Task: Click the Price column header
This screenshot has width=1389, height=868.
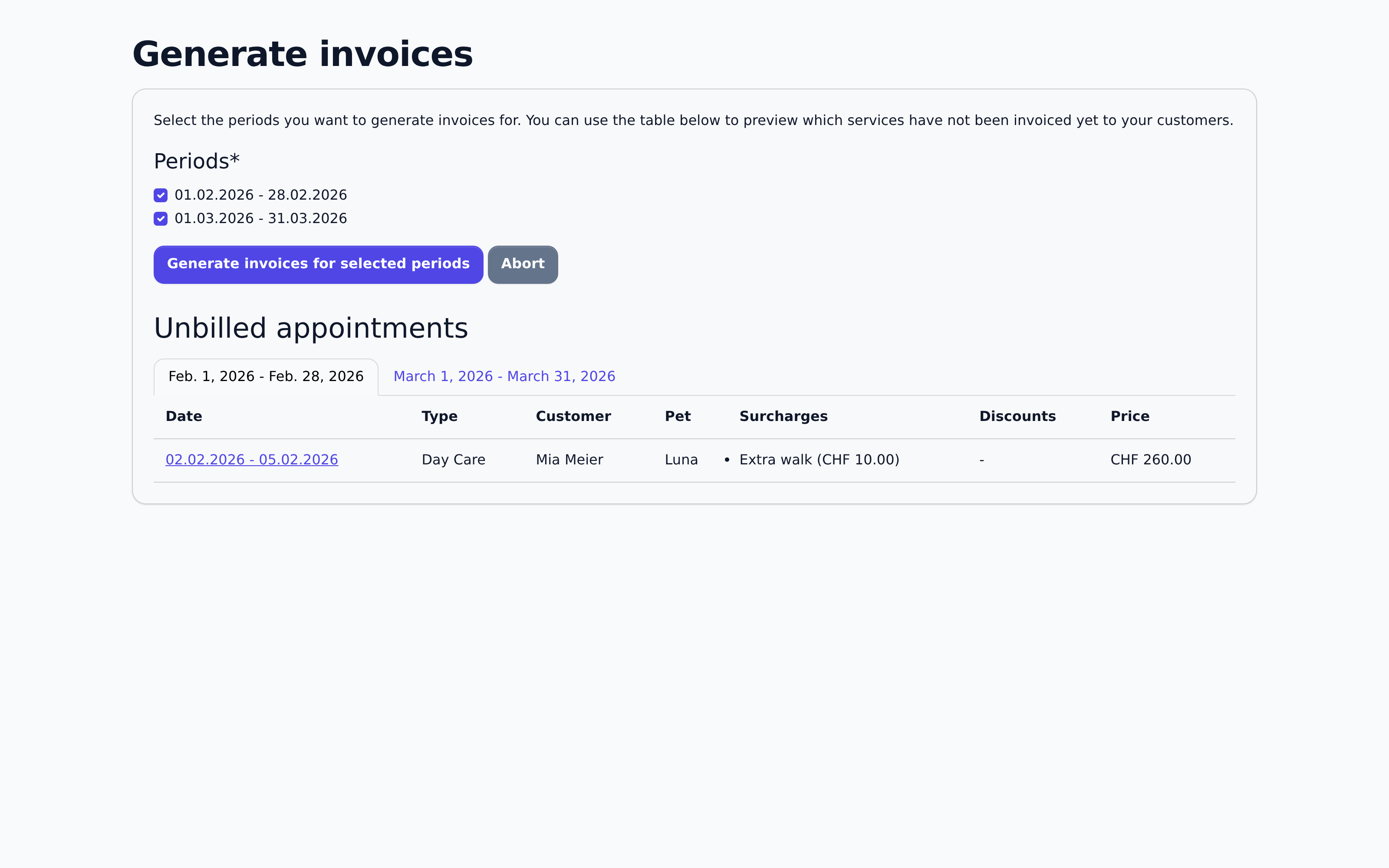Action: 1129,416
